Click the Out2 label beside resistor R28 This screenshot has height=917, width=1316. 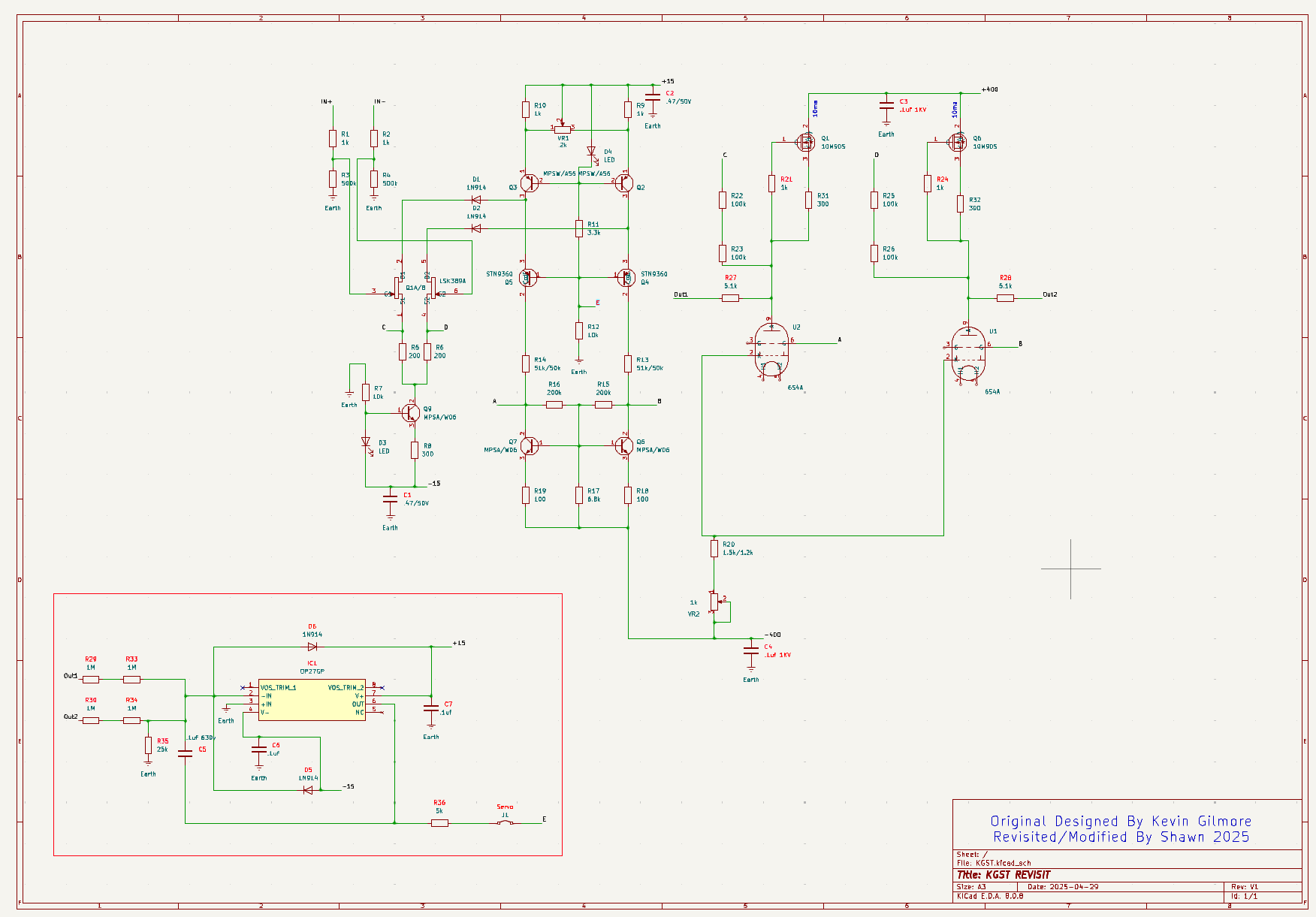pos(1049,294)
